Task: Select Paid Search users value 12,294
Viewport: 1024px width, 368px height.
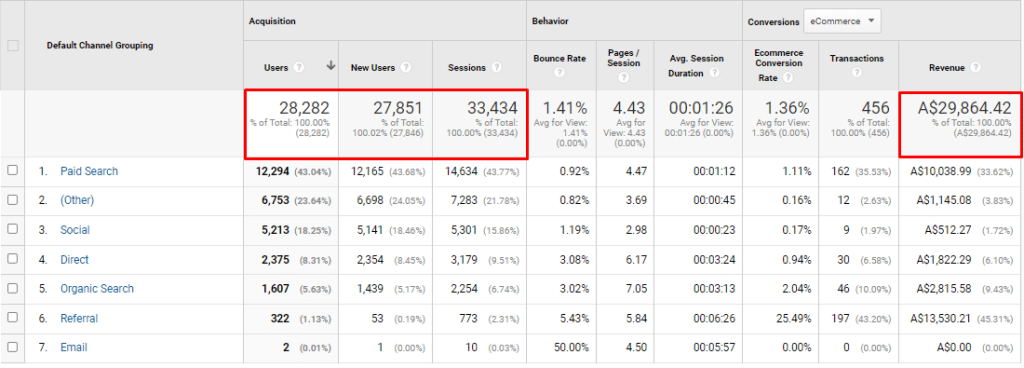Action: tap(271, 171)
